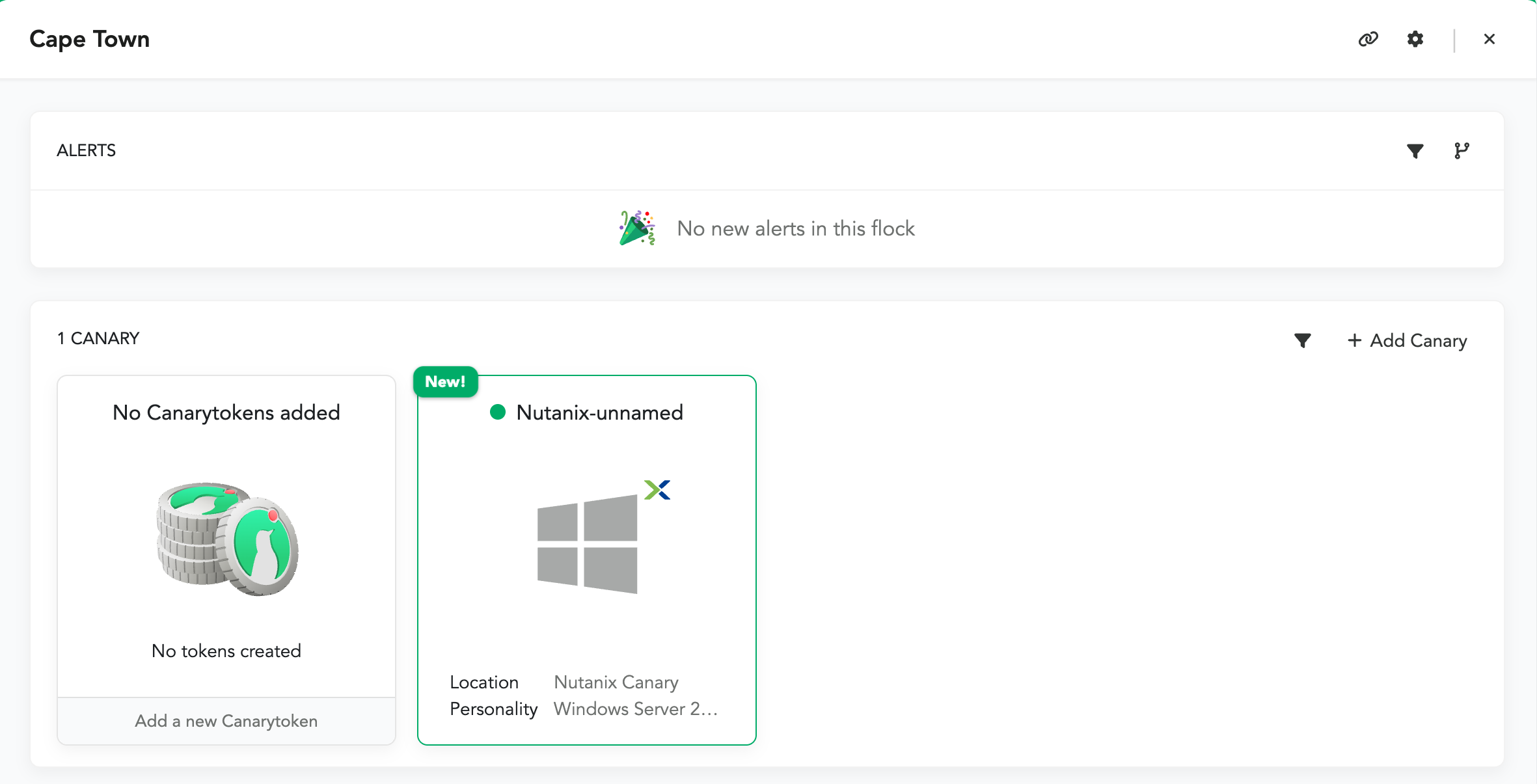Click the Nutanix X logo icon
This screenshot has height=784, width=1537.
click(x=657, y=489)
